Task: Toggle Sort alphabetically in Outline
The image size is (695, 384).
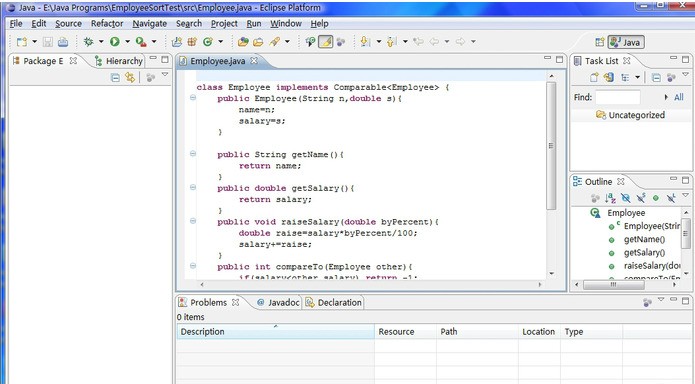Action: (x=610, y=198)
